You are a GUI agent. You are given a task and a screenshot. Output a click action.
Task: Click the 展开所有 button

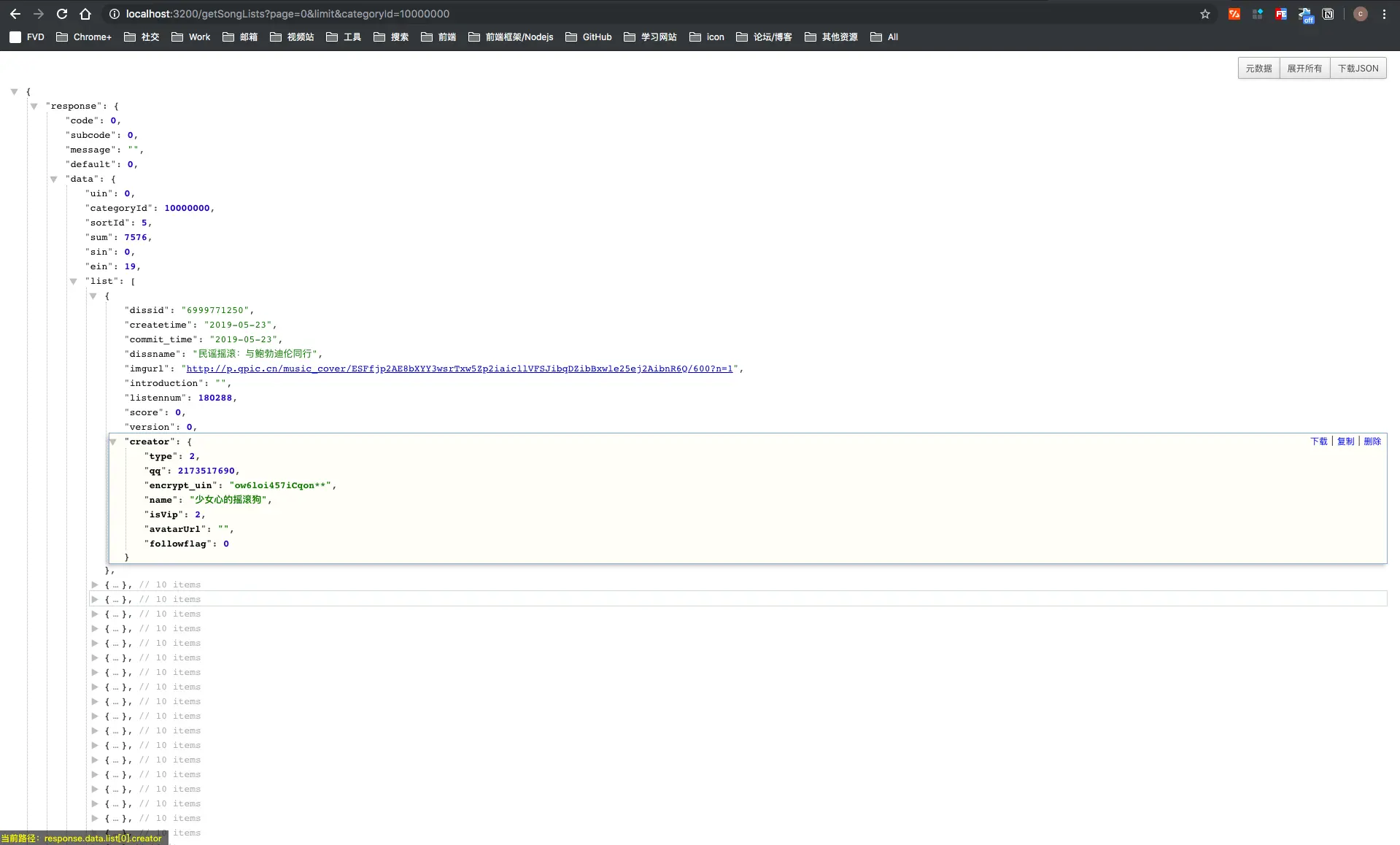click(x=1304, y=68)
